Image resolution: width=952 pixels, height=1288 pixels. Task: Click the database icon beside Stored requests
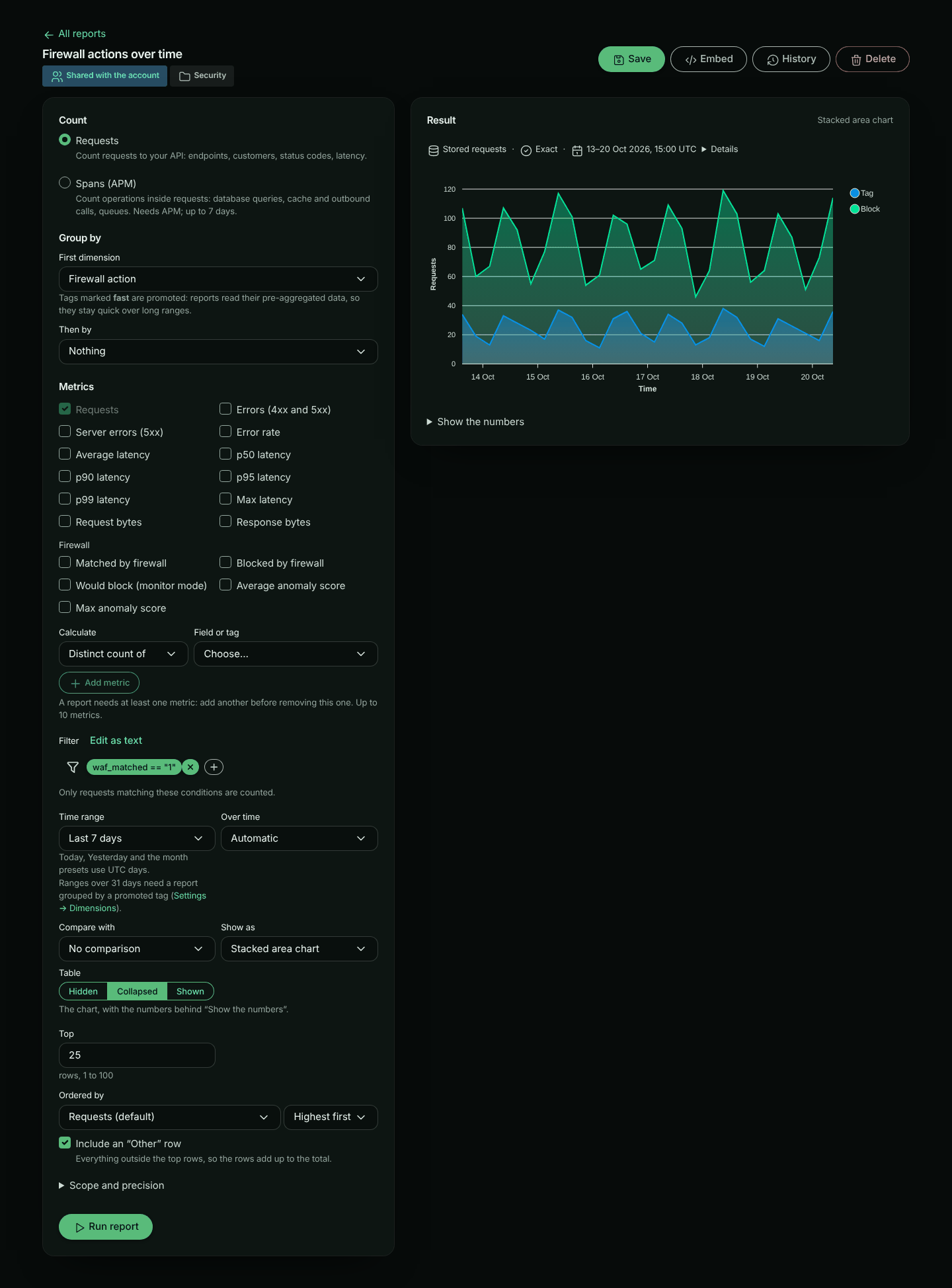pyautogui.click(x=433, y=150)
